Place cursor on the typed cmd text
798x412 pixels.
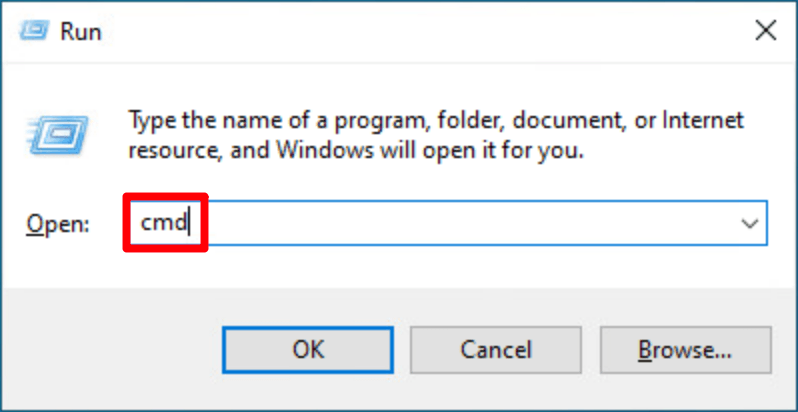tap(164, 223)
